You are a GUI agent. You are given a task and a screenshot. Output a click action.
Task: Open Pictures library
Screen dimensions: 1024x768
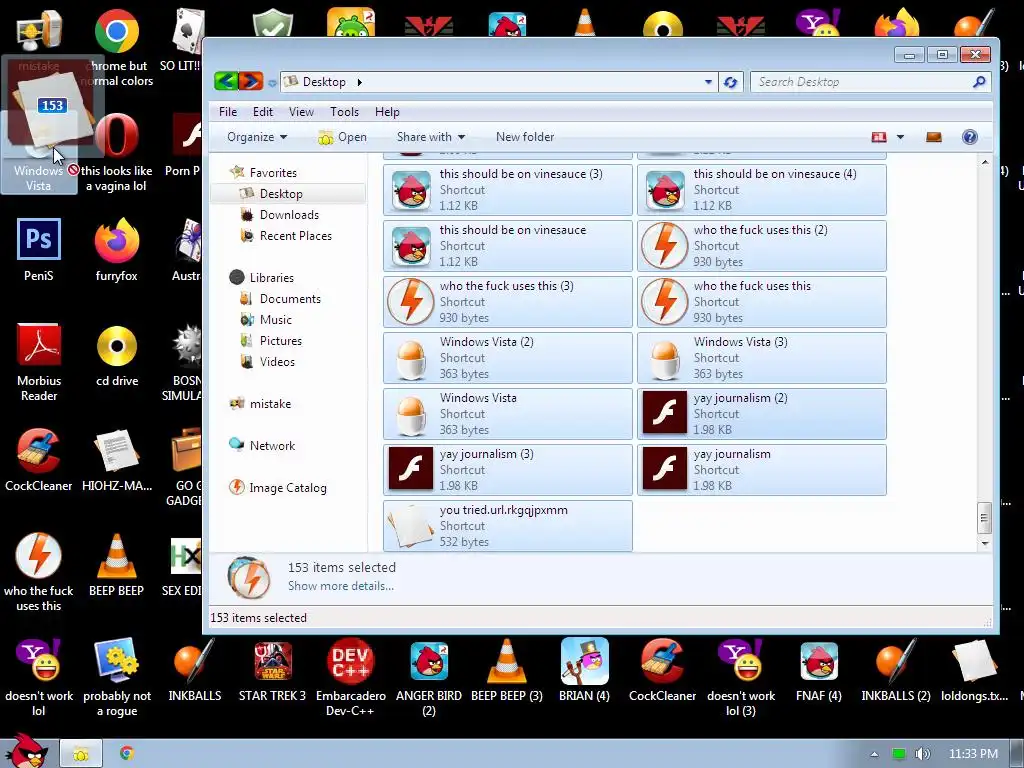(271, 340)
